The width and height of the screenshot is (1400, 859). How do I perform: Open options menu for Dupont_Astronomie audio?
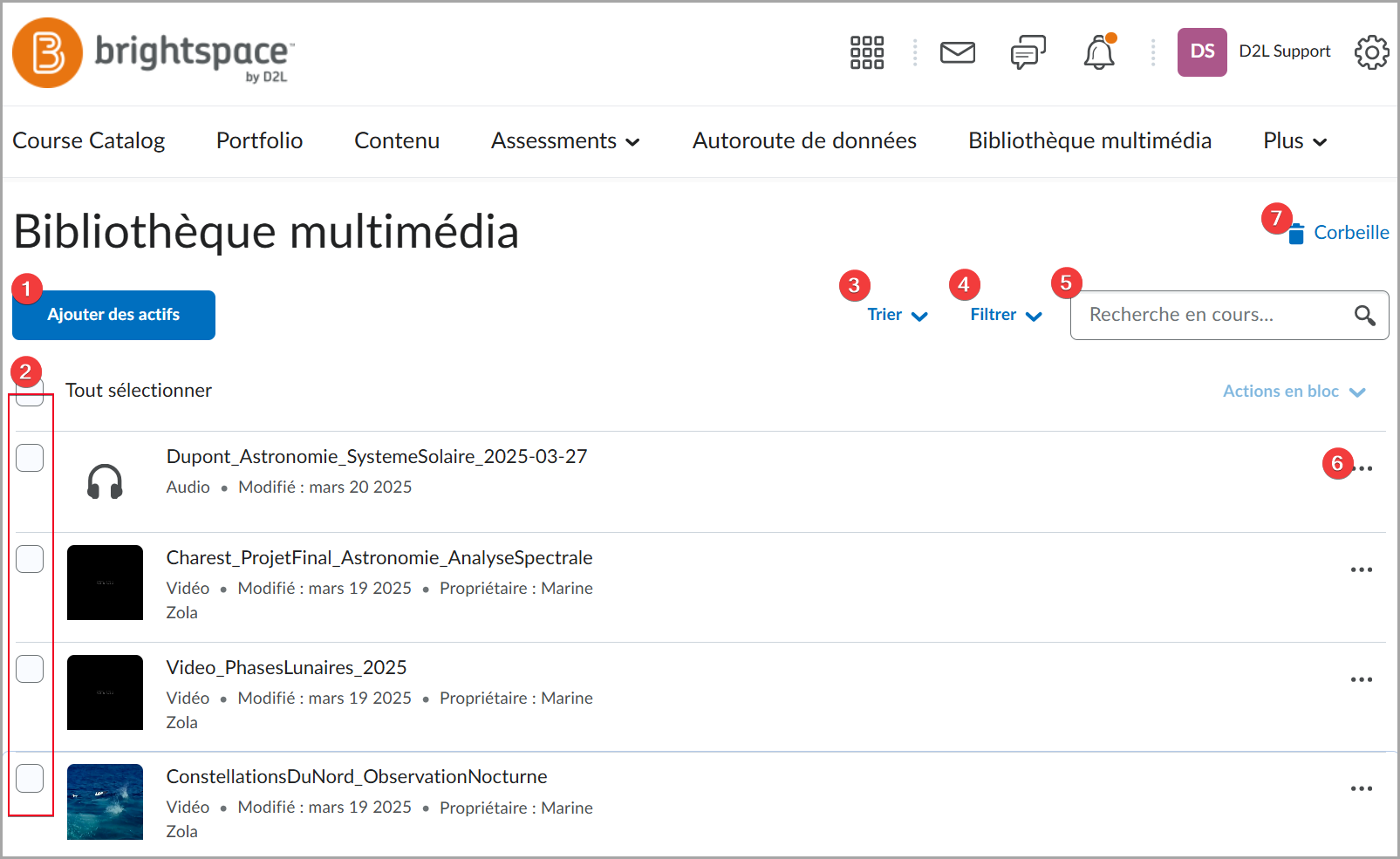pyautogui.click(x=1362, y=468)
